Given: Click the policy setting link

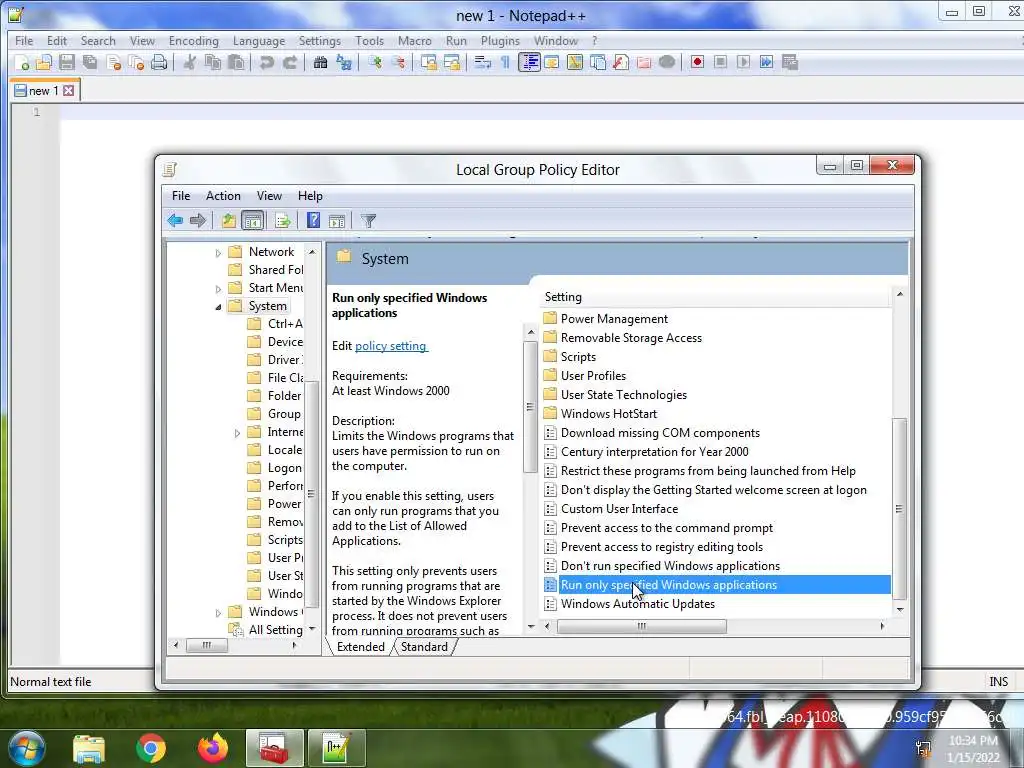Looking at the screenshot, I should (x=391, y=346).
